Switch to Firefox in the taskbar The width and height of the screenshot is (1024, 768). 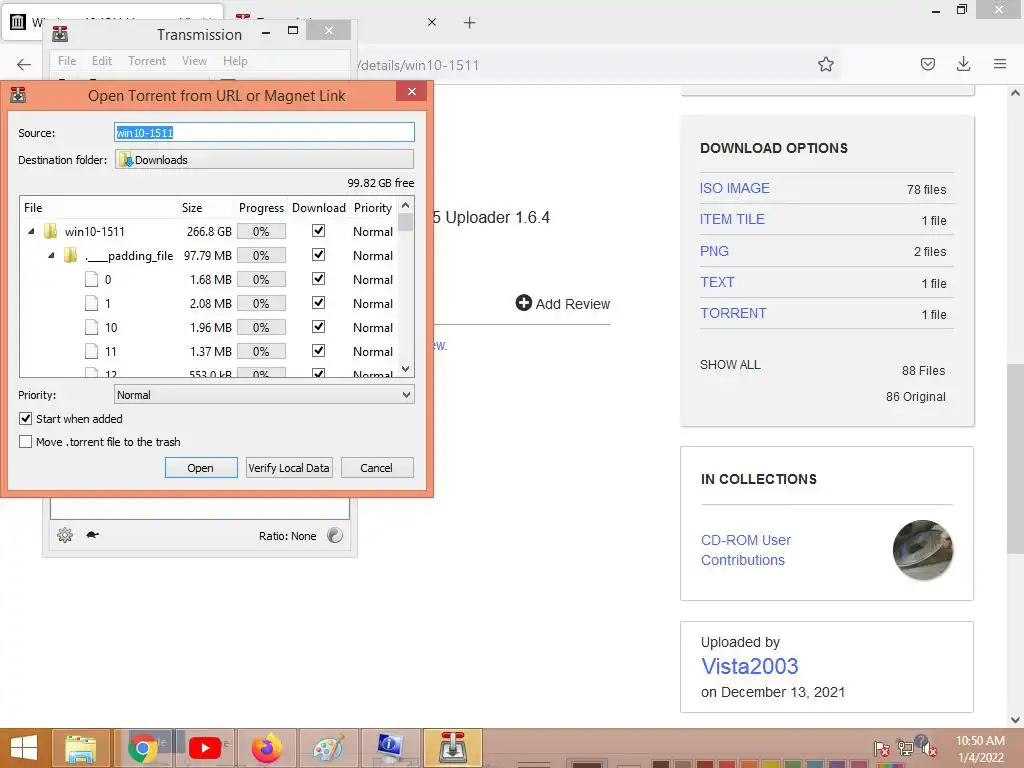point(266,748)
